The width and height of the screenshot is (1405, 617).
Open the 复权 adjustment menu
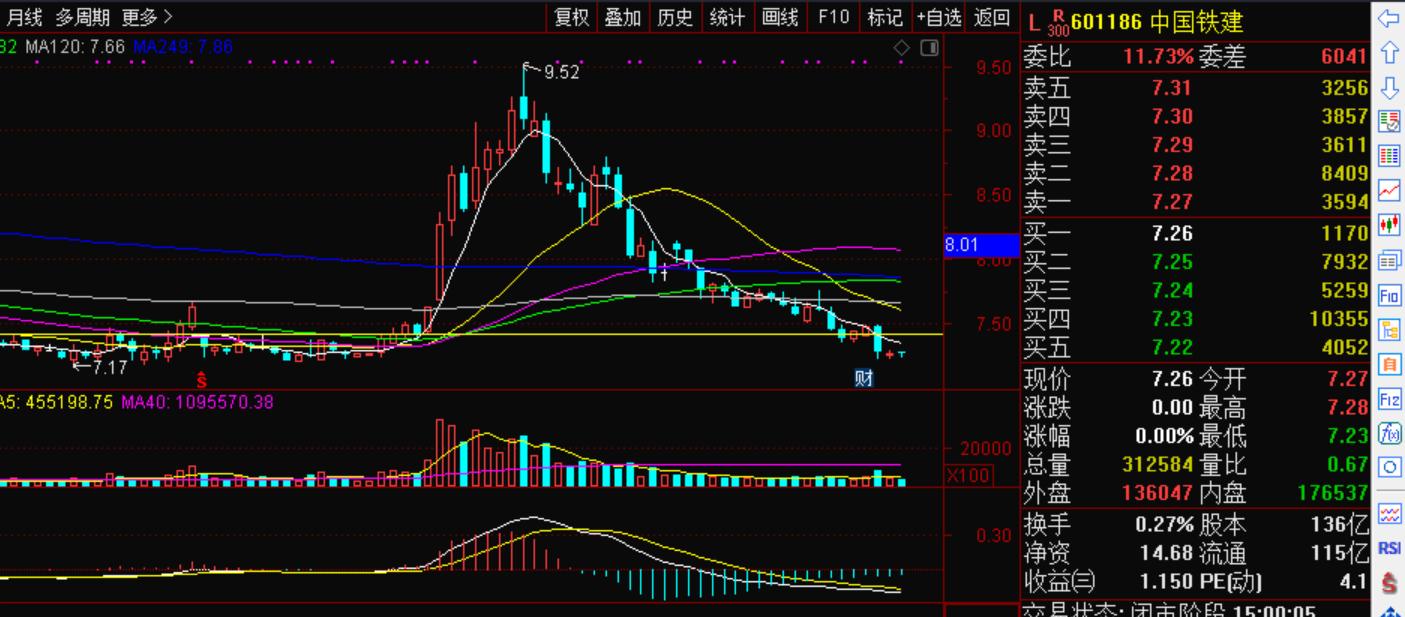coord(572,17)
